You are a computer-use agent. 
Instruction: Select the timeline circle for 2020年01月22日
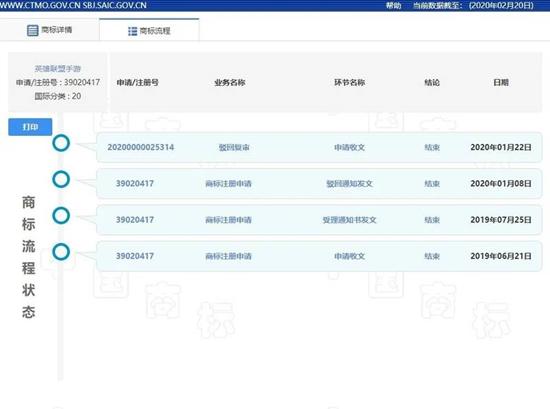[61, 143]
